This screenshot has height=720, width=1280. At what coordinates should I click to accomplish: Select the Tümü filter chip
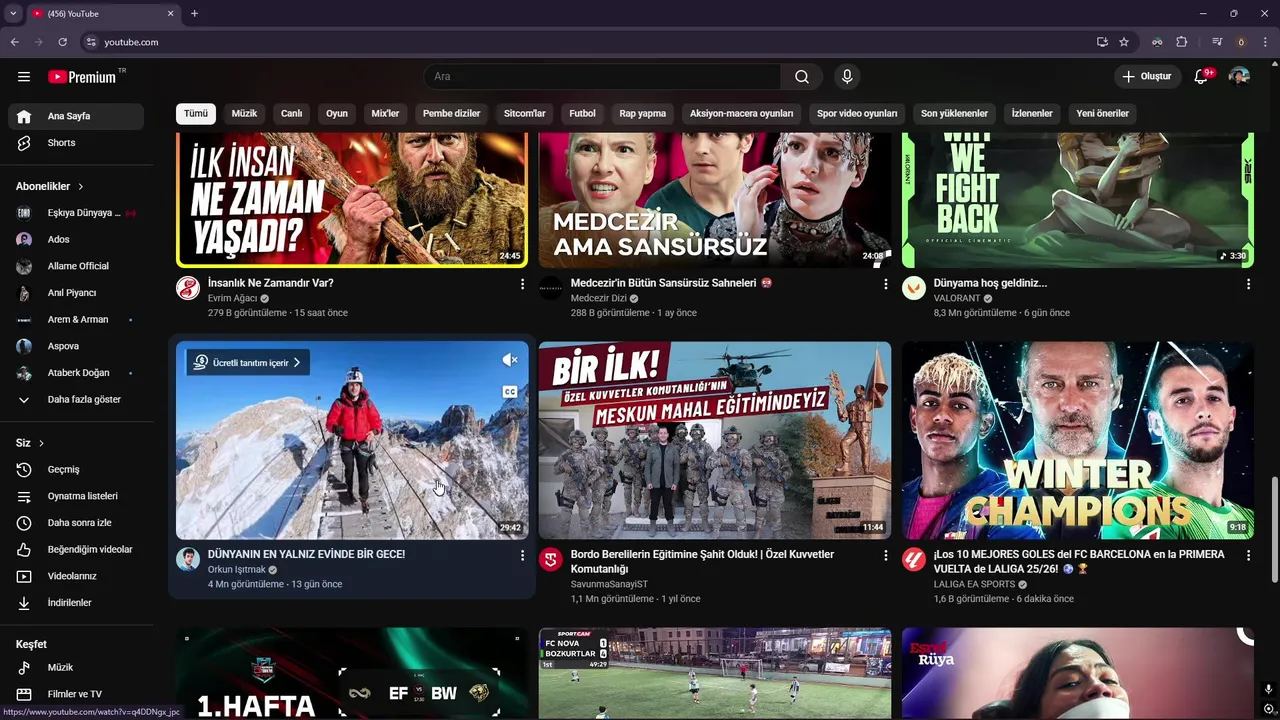pyautogui.click(x=196, y=114)
